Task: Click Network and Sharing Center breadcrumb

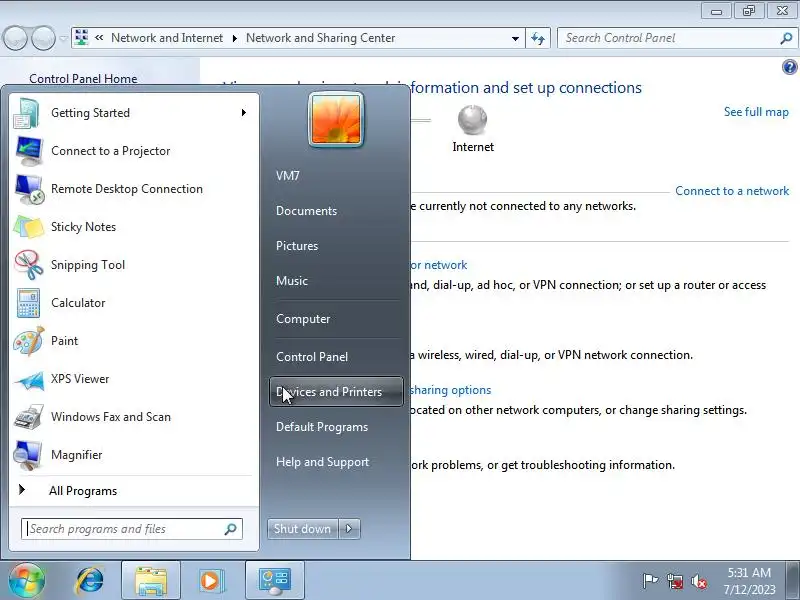Action: (320, 38)
